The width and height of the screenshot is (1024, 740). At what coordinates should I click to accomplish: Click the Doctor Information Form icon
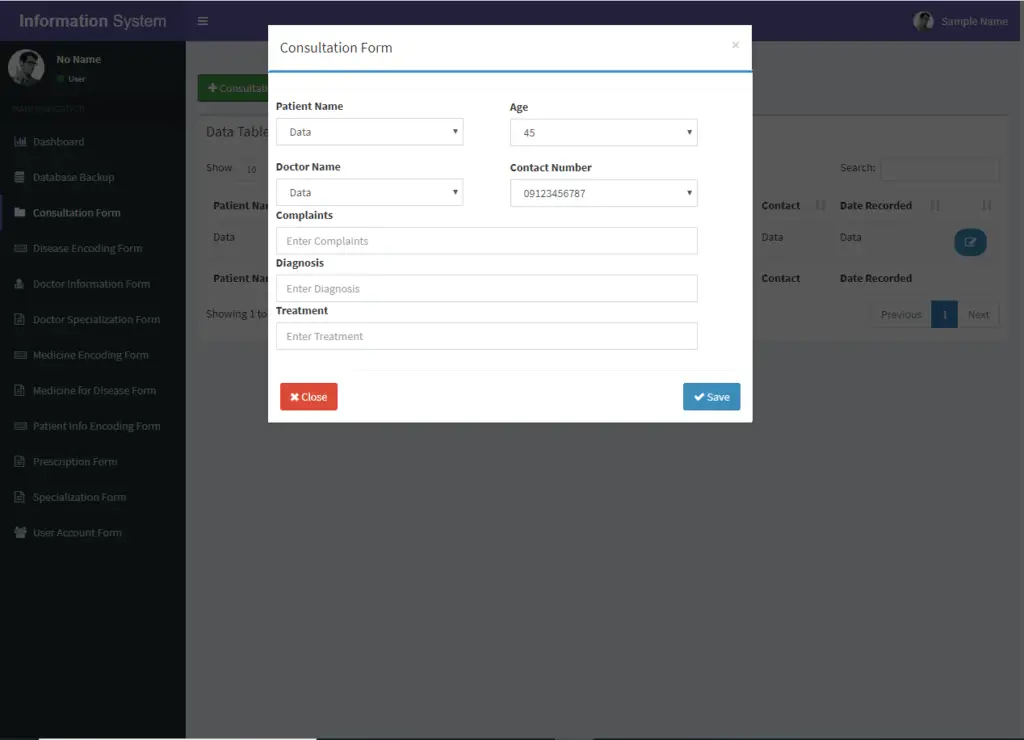click(x=20, y=283)
